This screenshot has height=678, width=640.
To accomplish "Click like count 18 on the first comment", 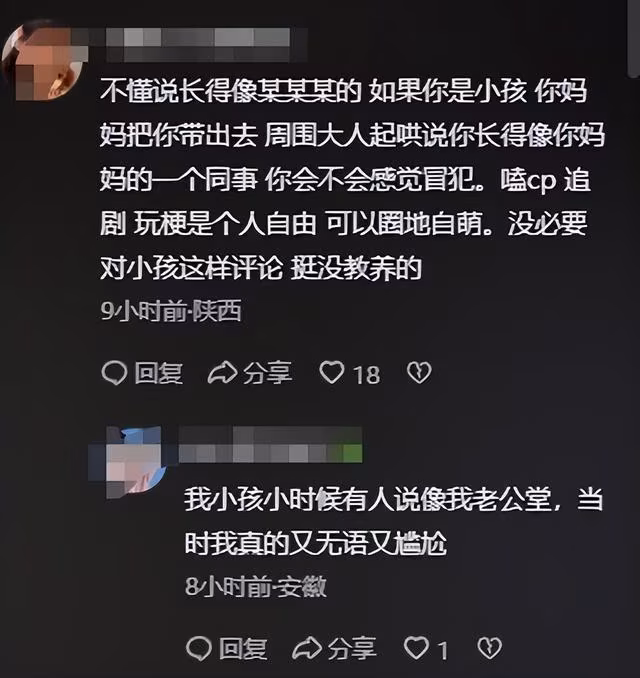I will [x=367, y=374].
